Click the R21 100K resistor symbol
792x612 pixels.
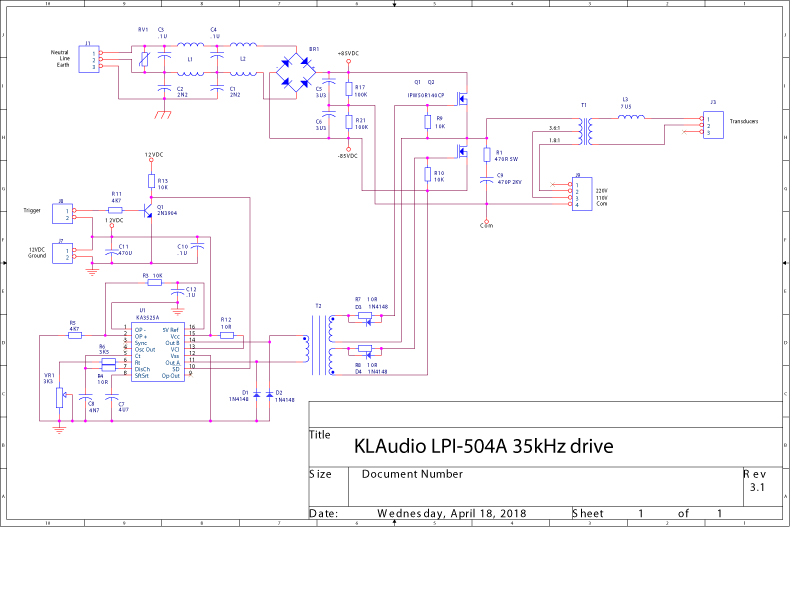point(349,122)
